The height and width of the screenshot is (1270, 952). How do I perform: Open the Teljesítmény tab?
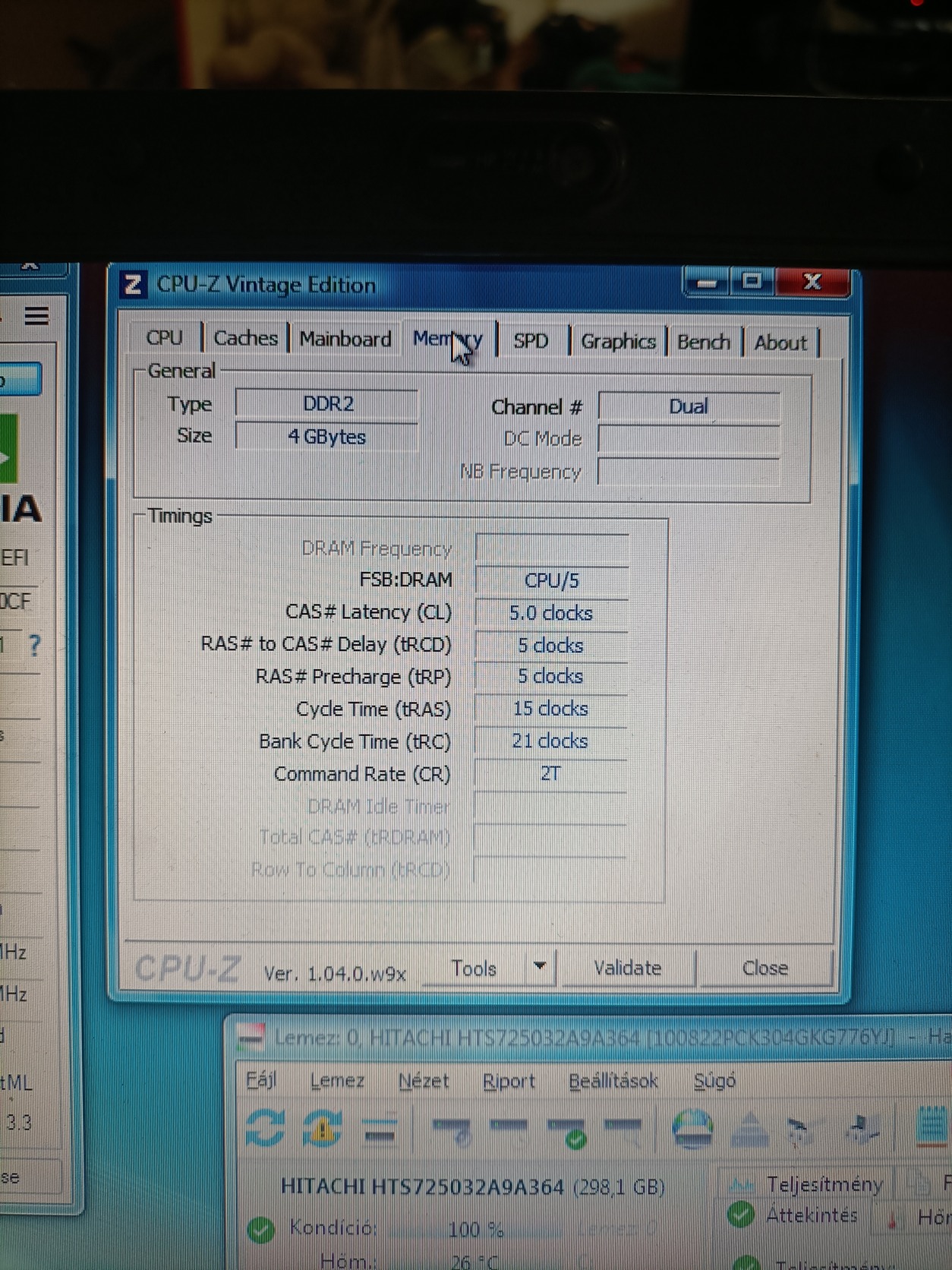(x=824, y=1184)
